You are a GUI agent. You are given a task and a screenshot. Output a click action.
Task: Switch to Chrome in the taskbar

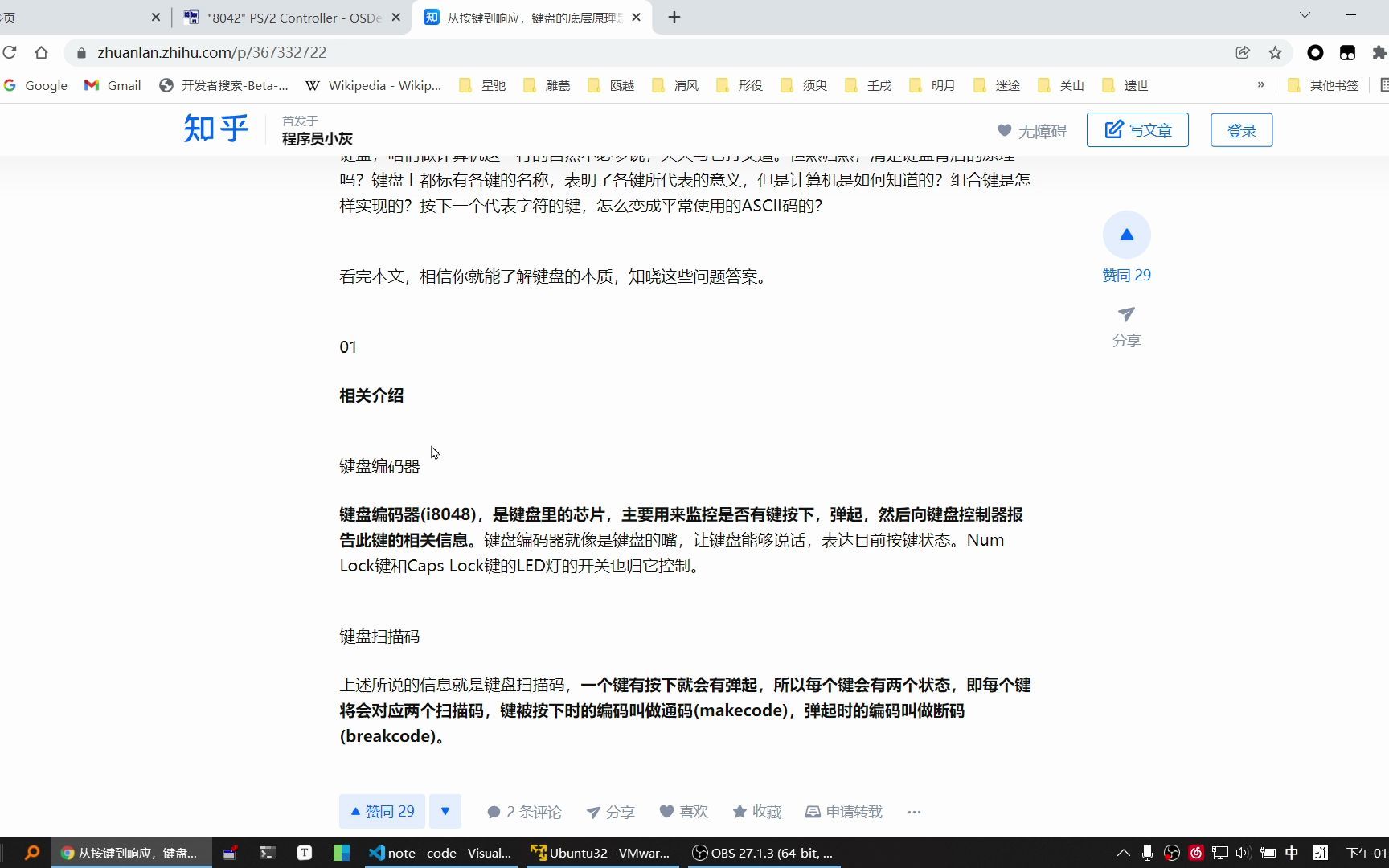pyautogui.click(x=132, y=853)
